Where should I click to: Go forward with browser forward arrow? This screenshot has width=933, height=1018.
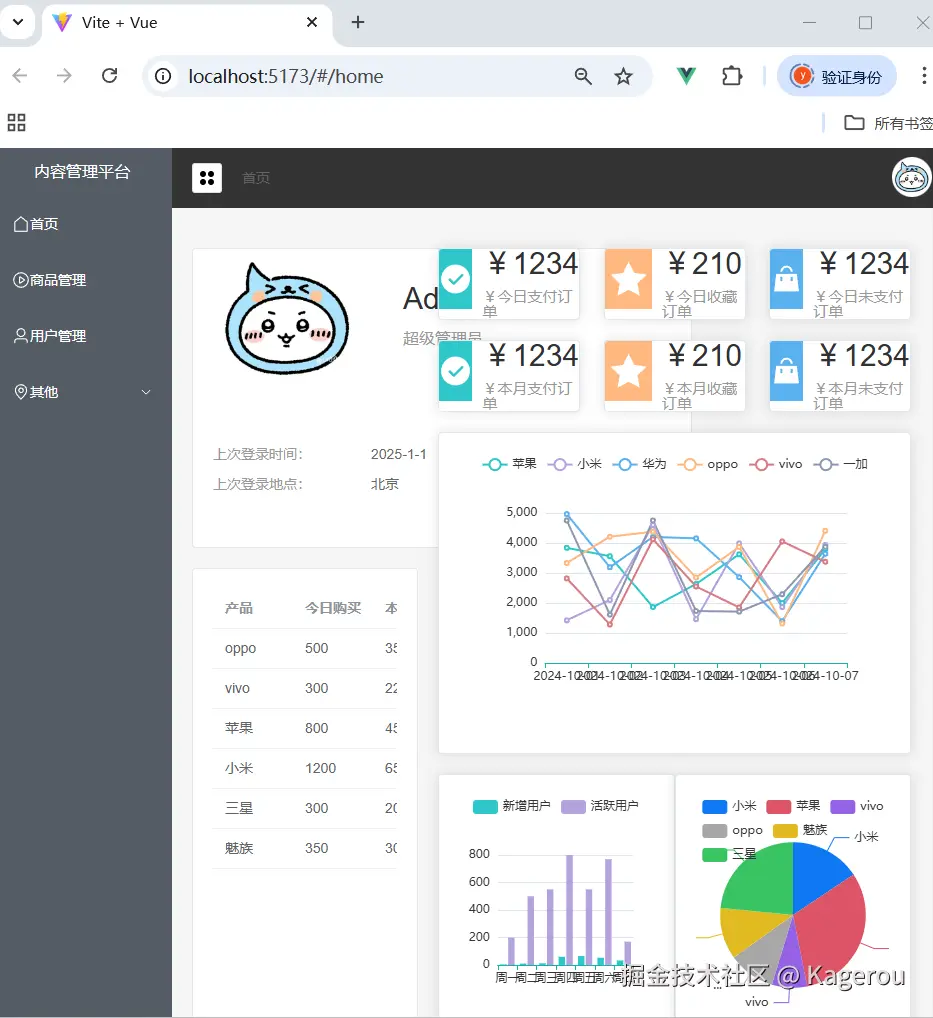[x=64, y=76]
